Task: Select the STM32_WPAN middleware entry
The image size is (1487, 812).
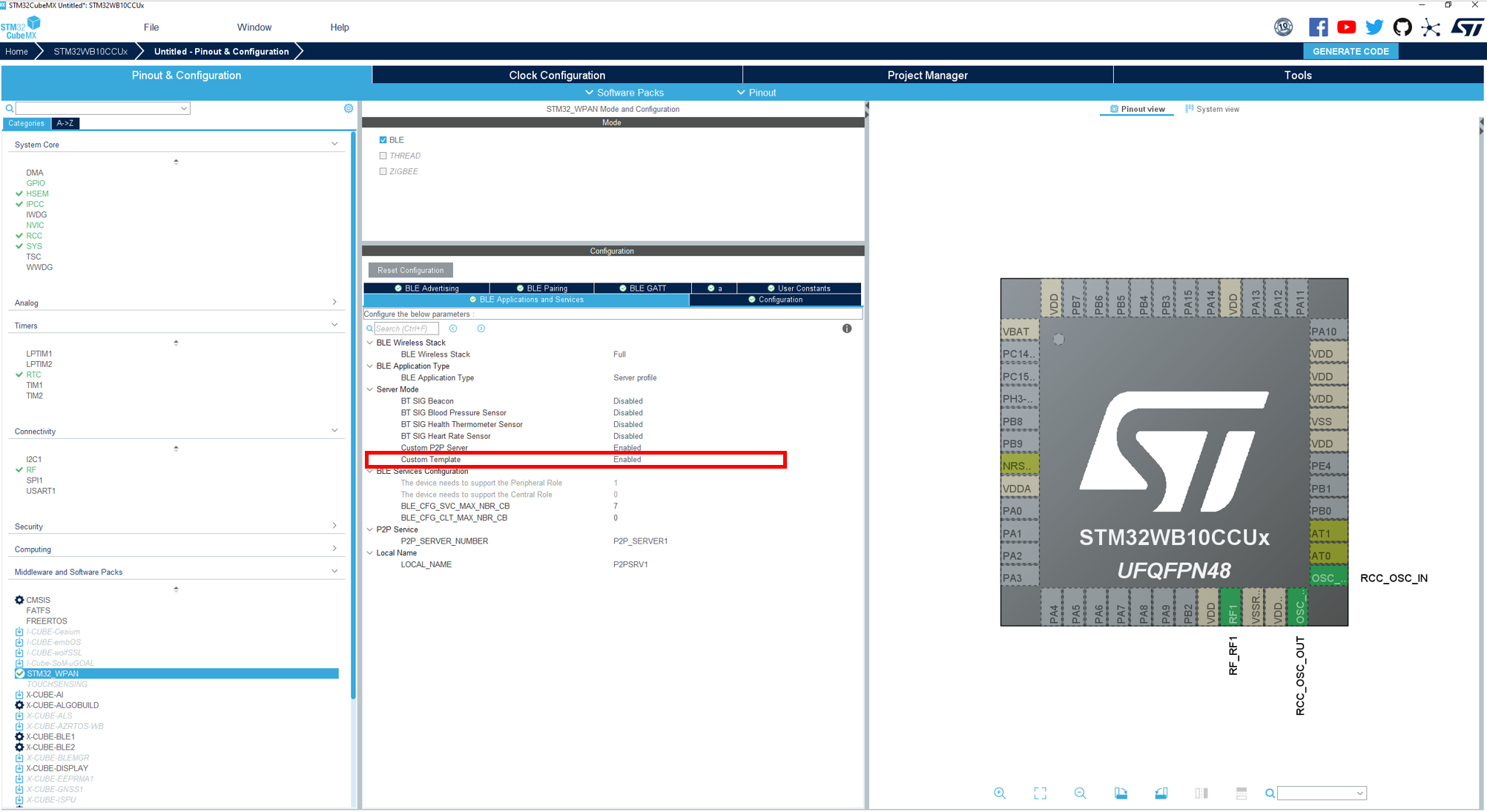Action: (53, 673)
